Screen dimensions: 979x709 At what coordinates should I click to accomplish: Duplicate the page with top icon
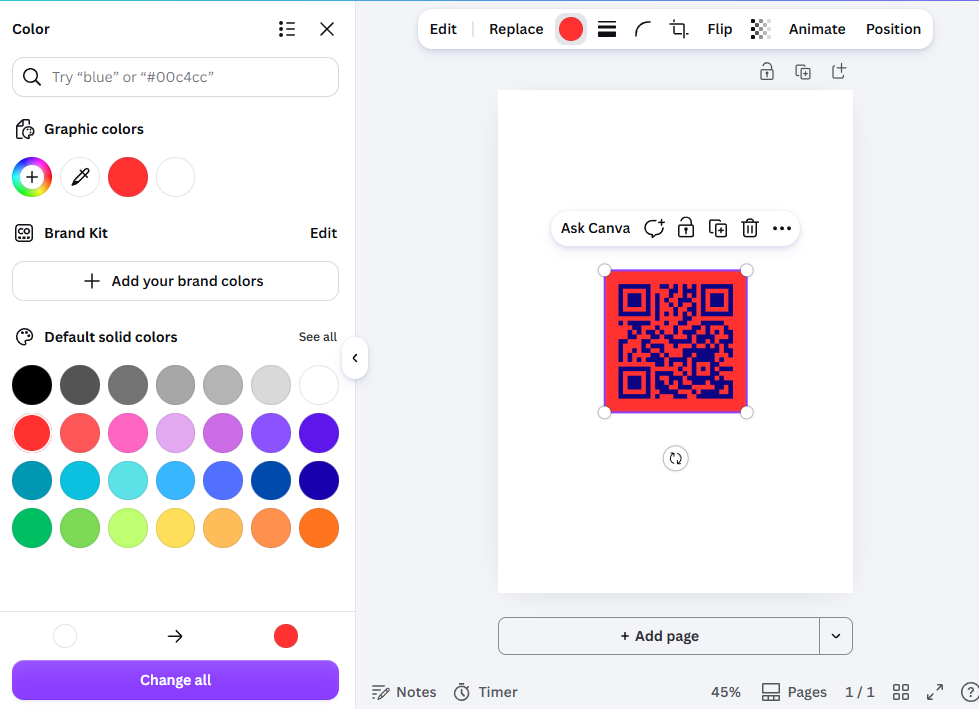pyautogui.click(x=803, y=72)
